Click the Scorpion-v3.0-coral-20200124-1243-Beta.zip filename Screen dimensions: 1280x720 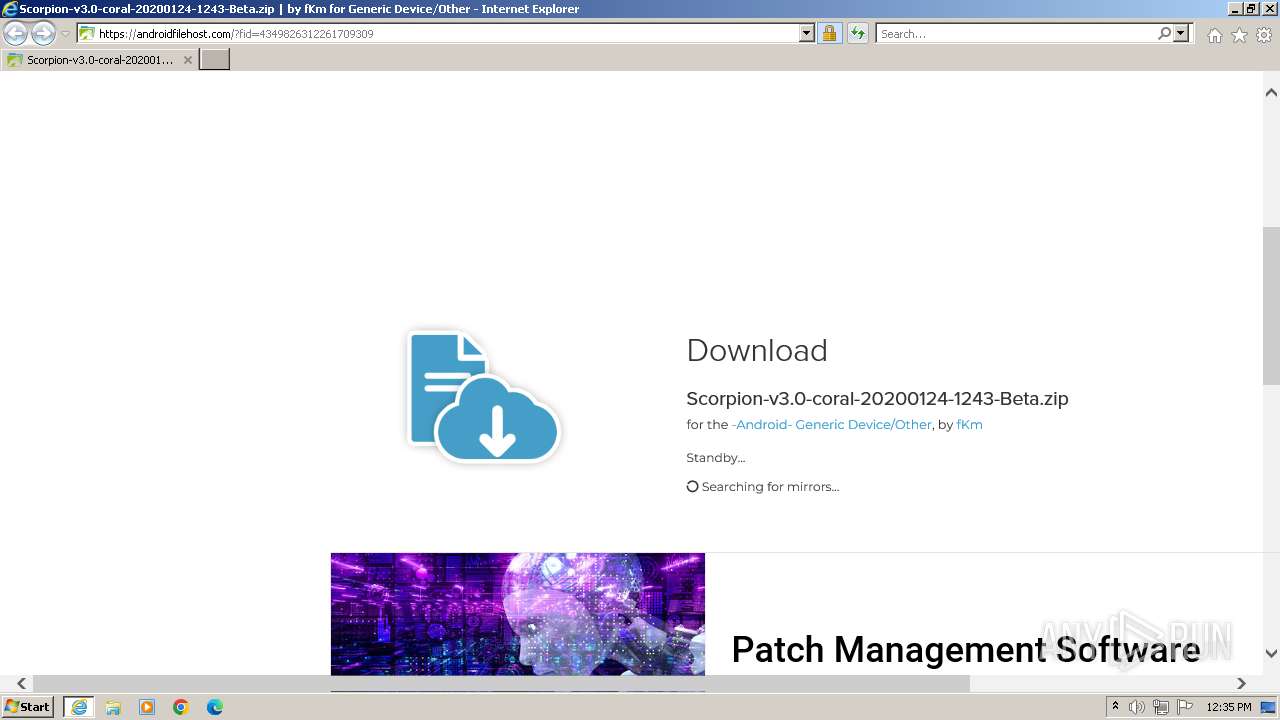point(877,399)
